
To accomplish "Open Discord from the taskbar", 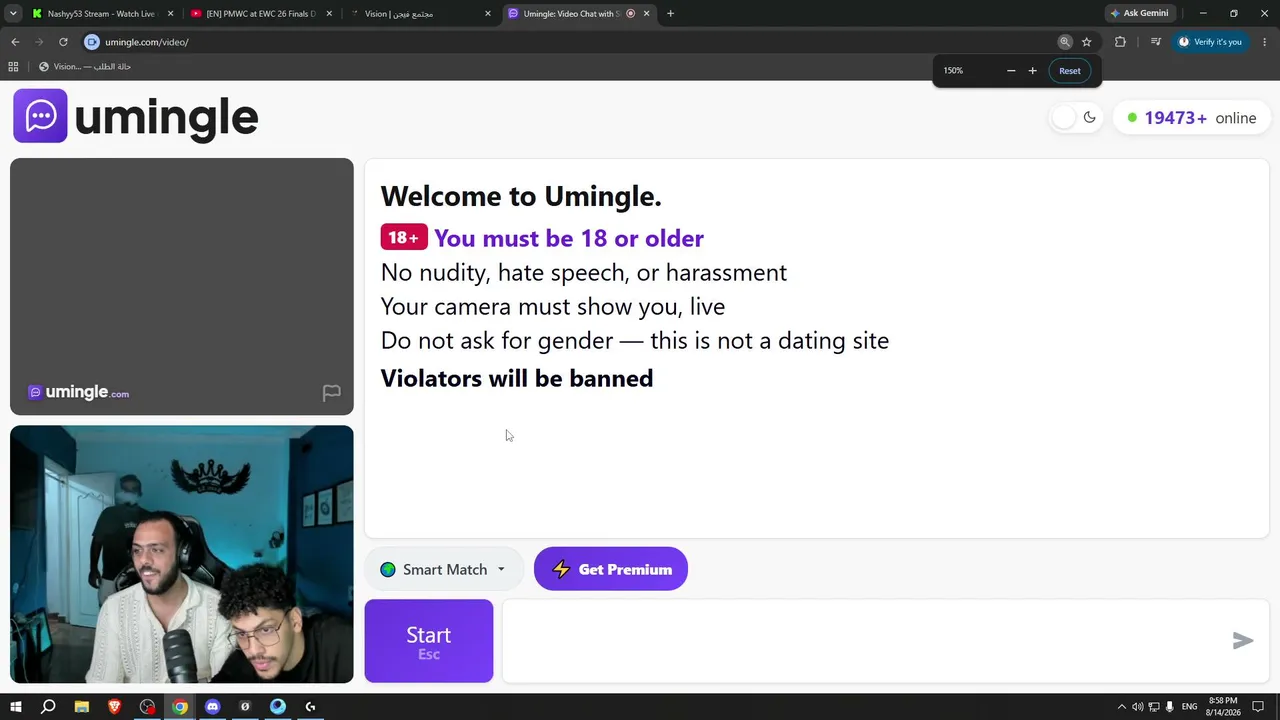I will point(212,707).
